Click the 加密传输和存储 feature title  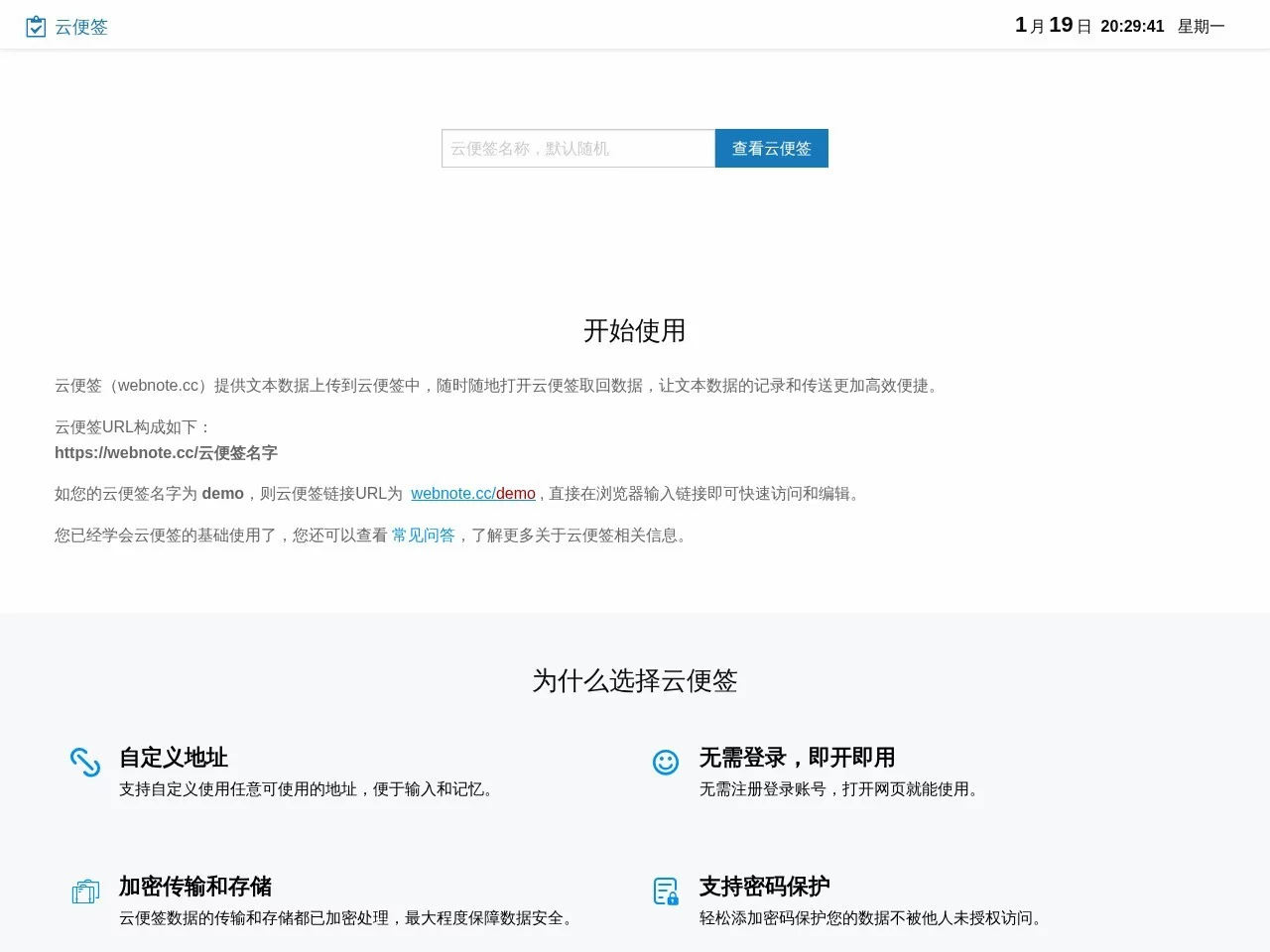193,887
